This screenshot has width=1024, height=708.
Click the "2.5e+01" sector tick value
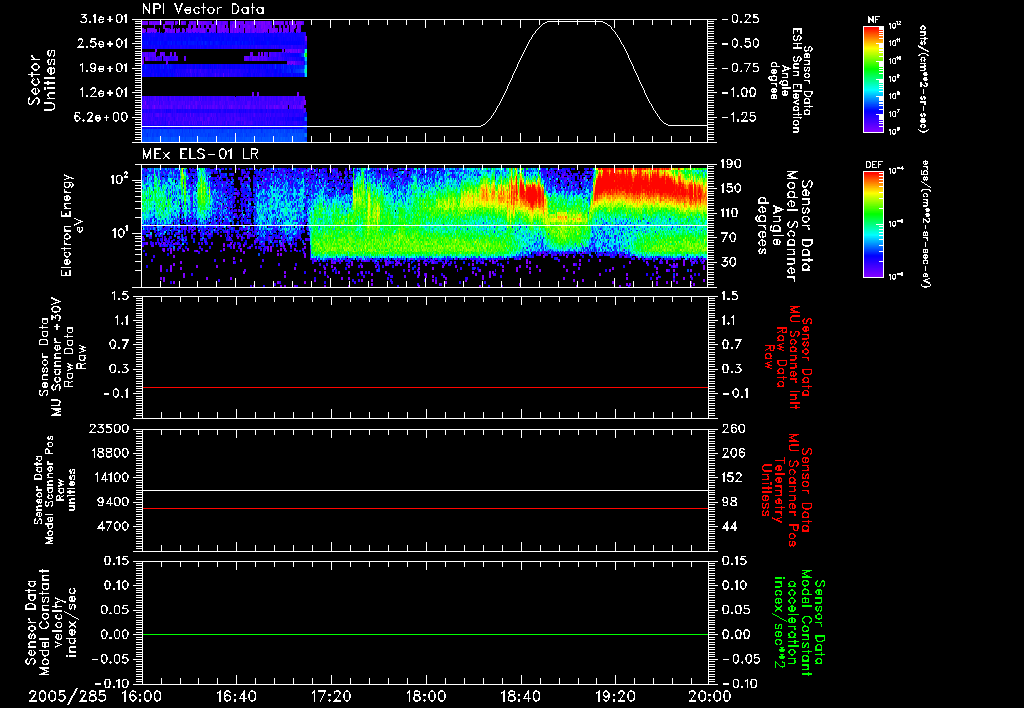(104, 43)
